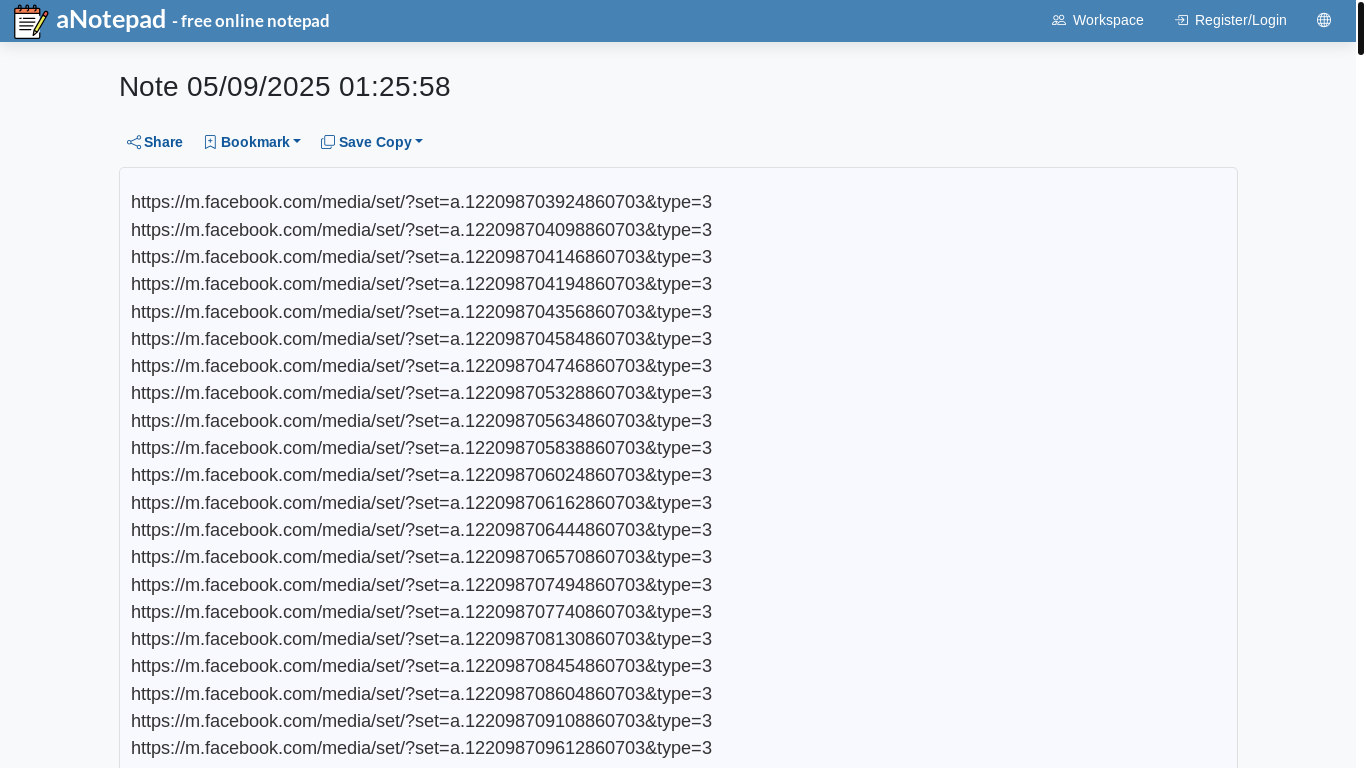Click the URL containing 122098705634860703

(421, 421)
